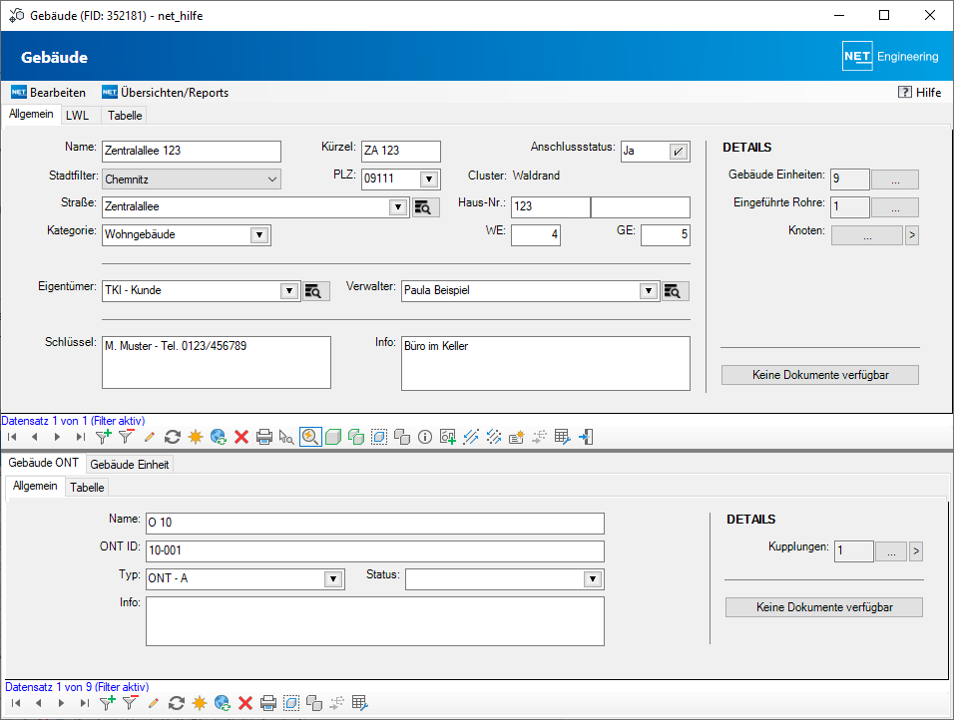This screenshot has height=720, width=954.
Task: Toggle the Anschlussstatus Ja checkbox
Action: (678, 151)
